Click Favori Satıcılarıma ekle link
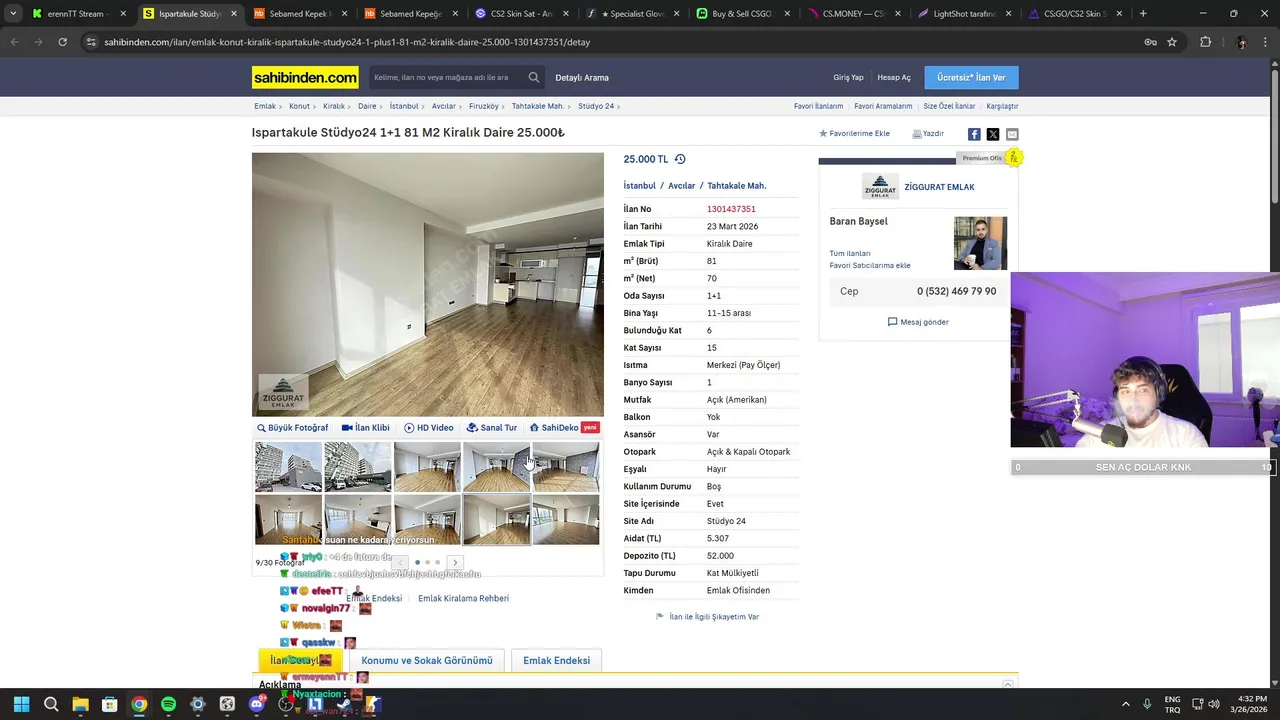 point(870,266)
